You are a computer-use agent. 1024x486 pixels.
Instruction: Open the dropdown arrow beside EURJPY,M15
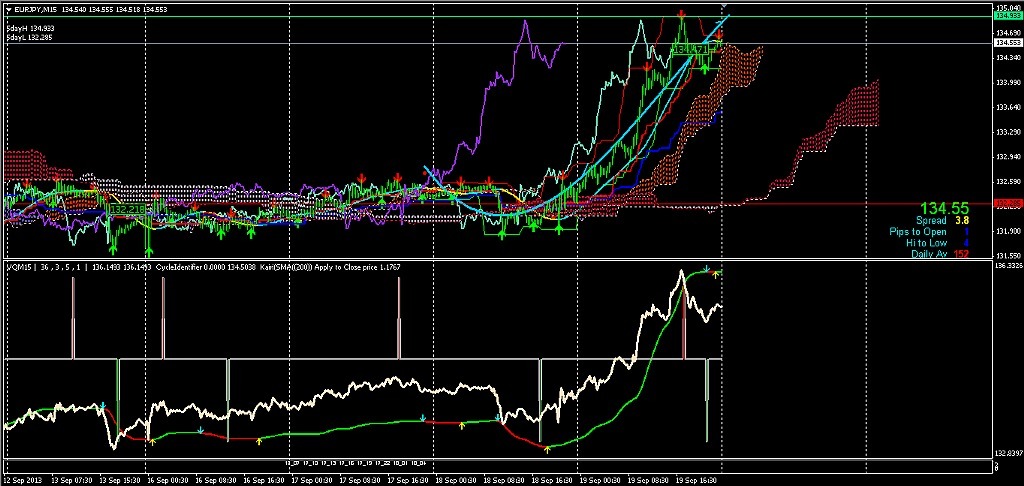(8, 10)
